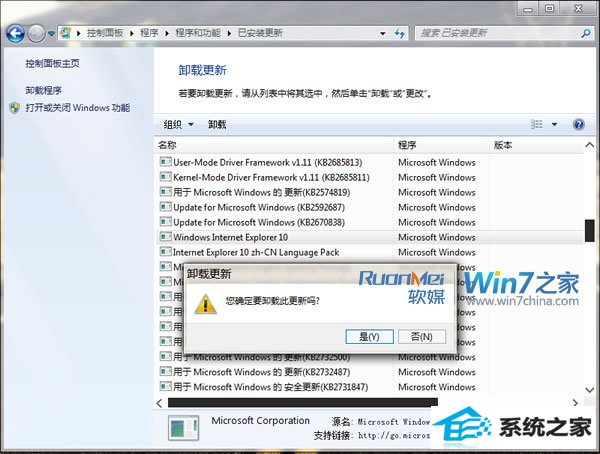The image size is (600, 454).
Task: Click the icon of the KB2685813 row
Action: (x=165, y=162)
